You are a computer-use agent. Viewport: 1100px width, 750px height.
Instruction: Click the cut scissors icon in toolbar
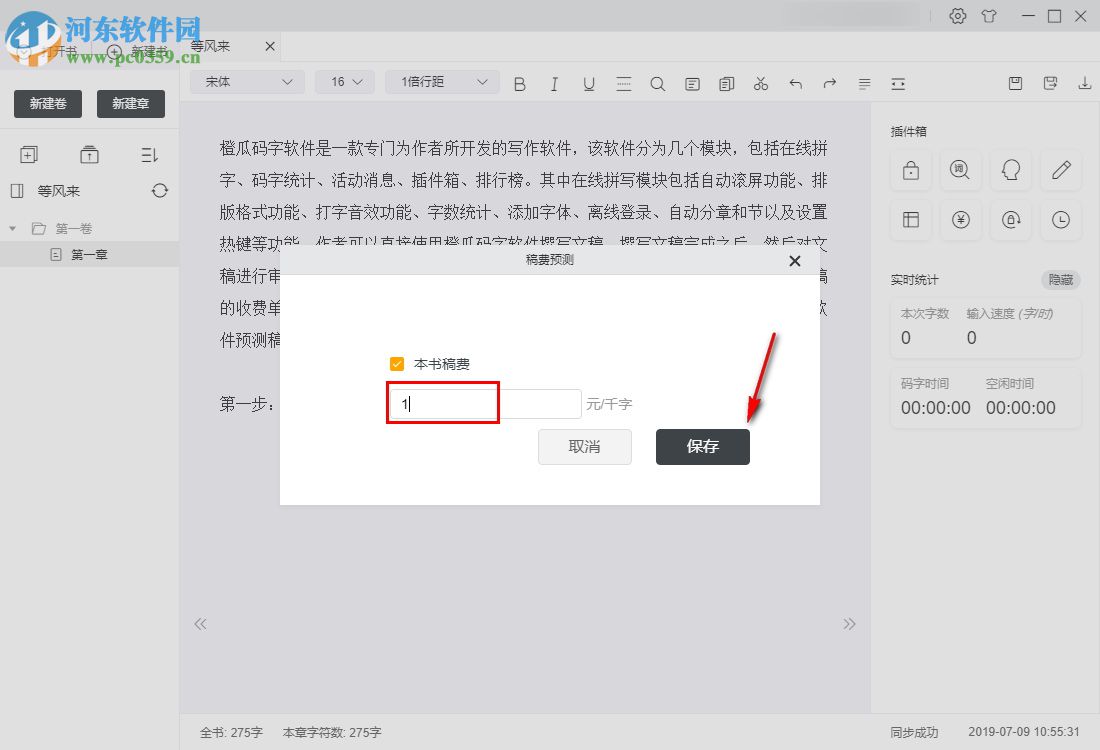(x=760, y=83)
